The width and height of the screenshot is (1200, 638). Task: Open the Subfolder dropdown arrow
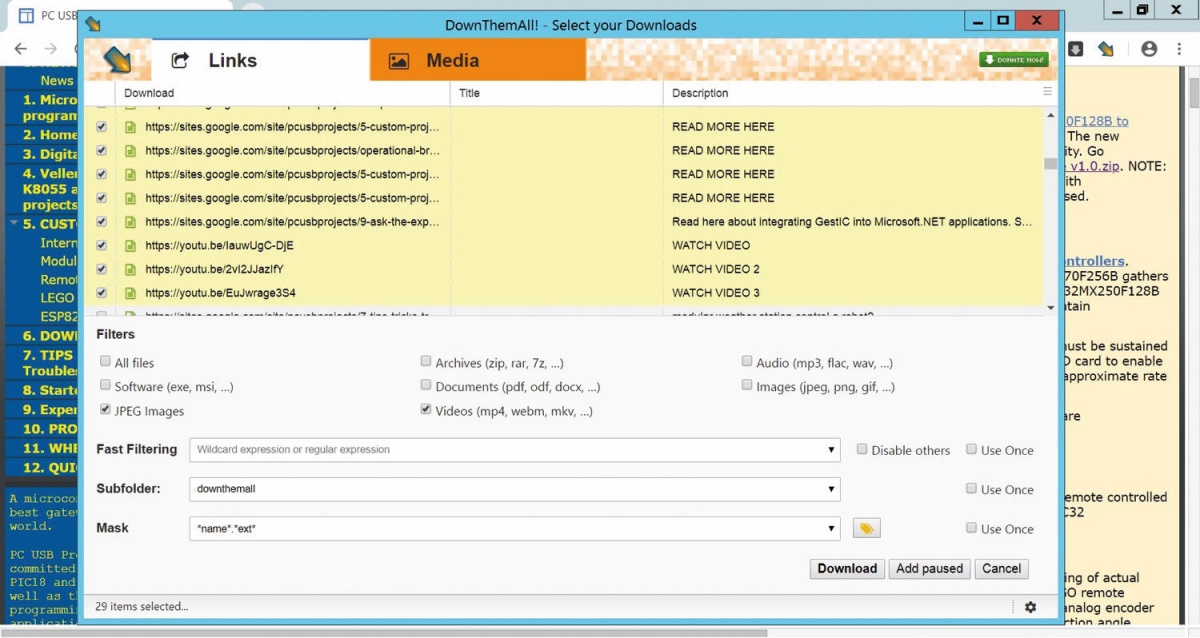pyautogui.click(x=831, y=490)
